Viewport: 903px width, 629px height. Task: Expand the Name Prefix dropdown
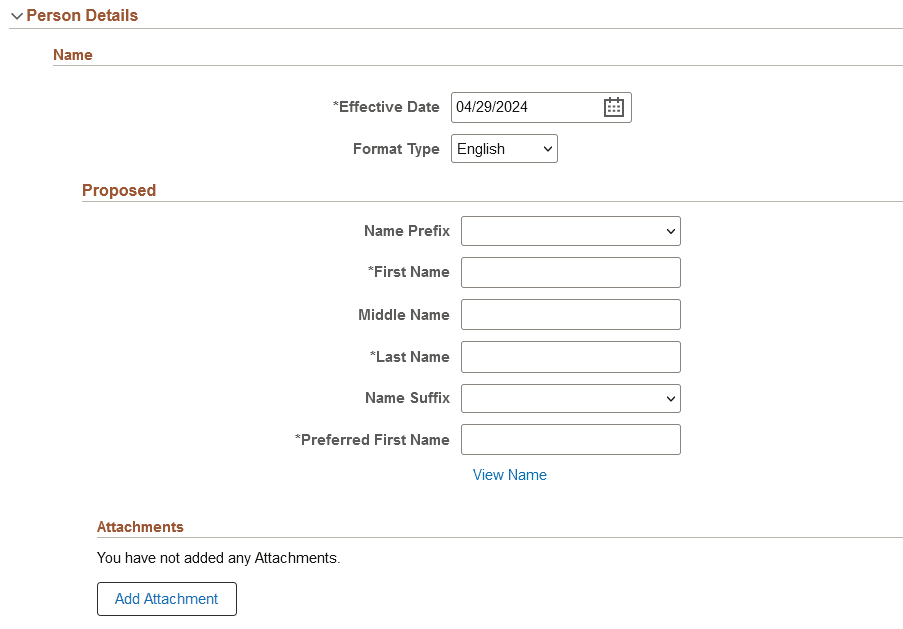pos(570,231)
